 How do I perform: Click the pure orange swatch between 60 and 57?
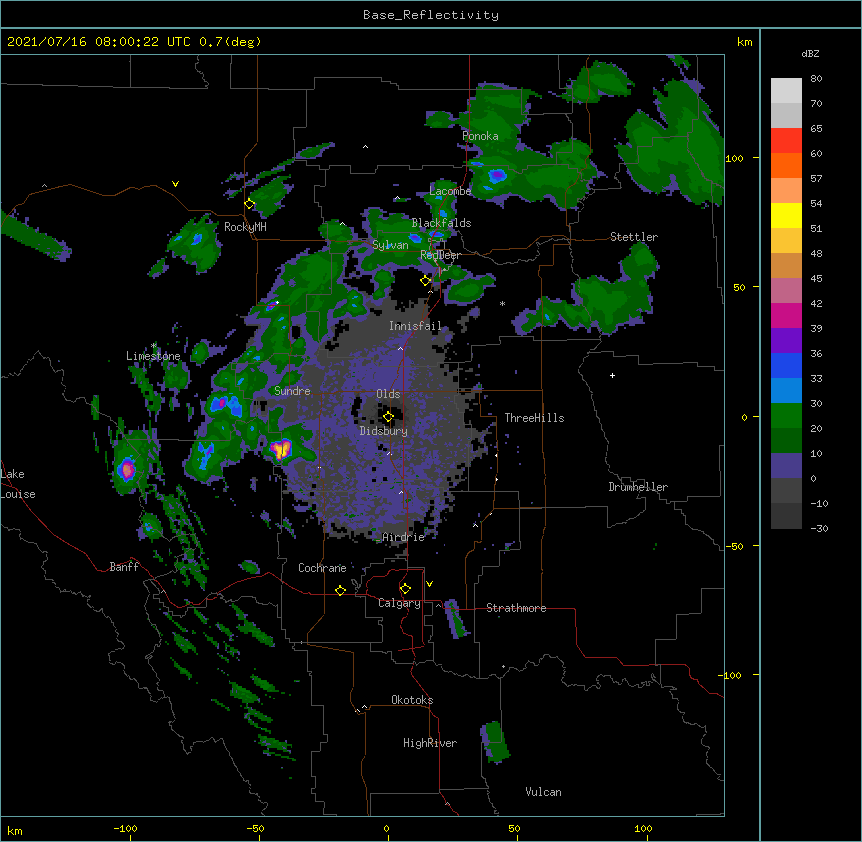[x=786, y=165]
